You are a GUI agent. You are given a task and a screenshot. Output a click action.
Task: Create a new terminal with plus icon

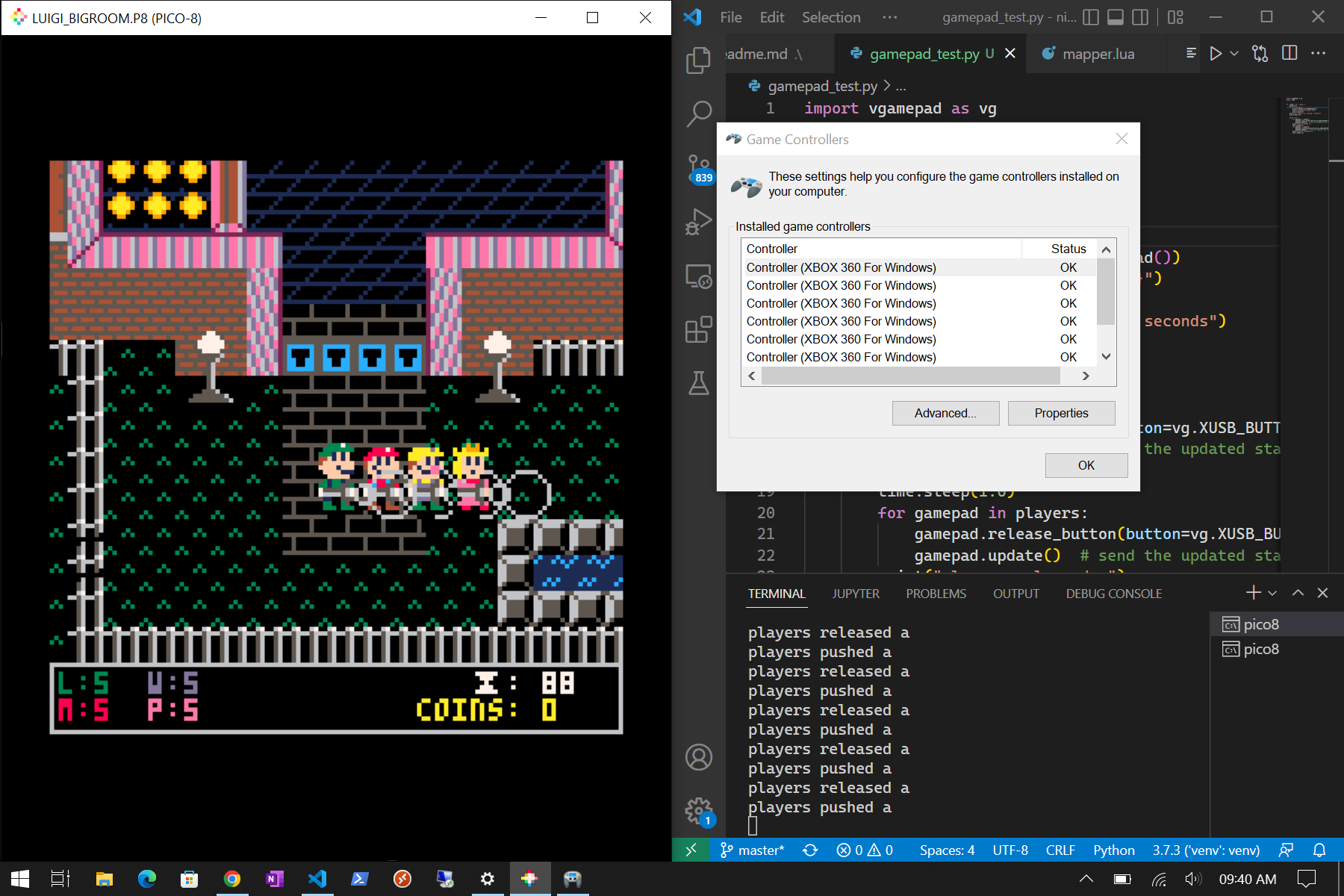pyautogui.click(x=1254, y=593)
